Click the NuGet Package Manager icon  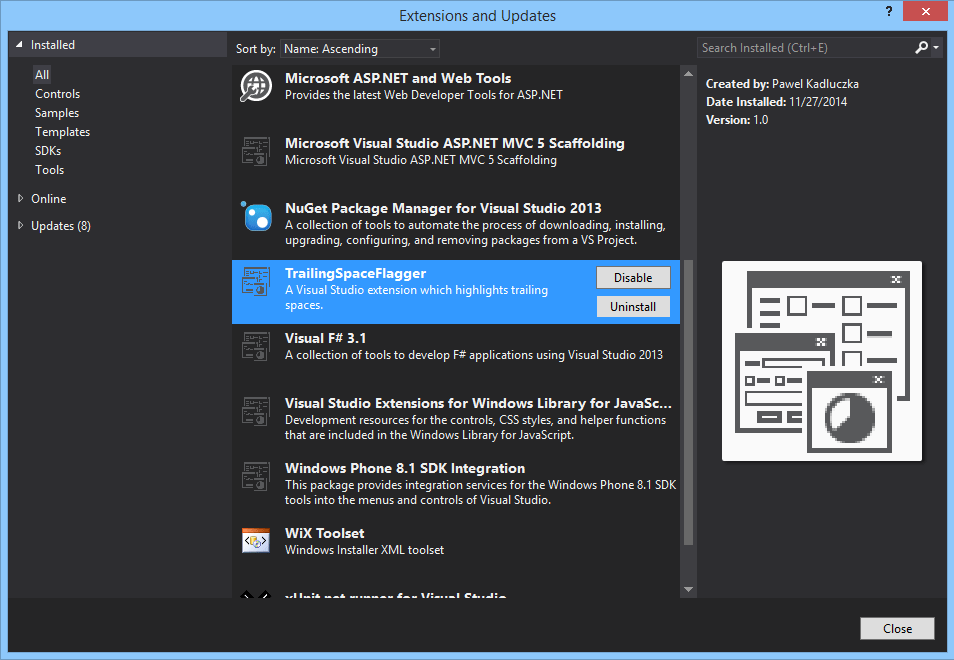(x=257, y=217)
